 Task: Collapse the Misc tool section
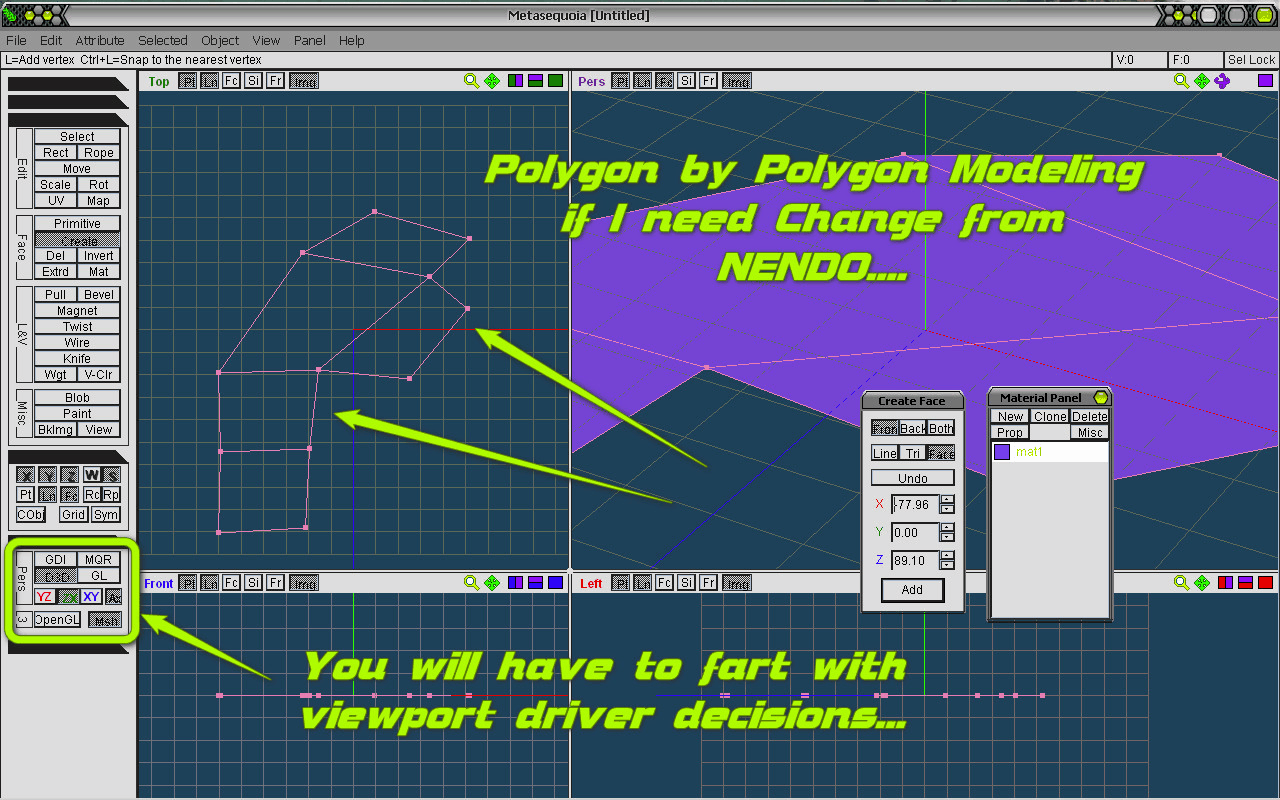click(x=22, y=413)
